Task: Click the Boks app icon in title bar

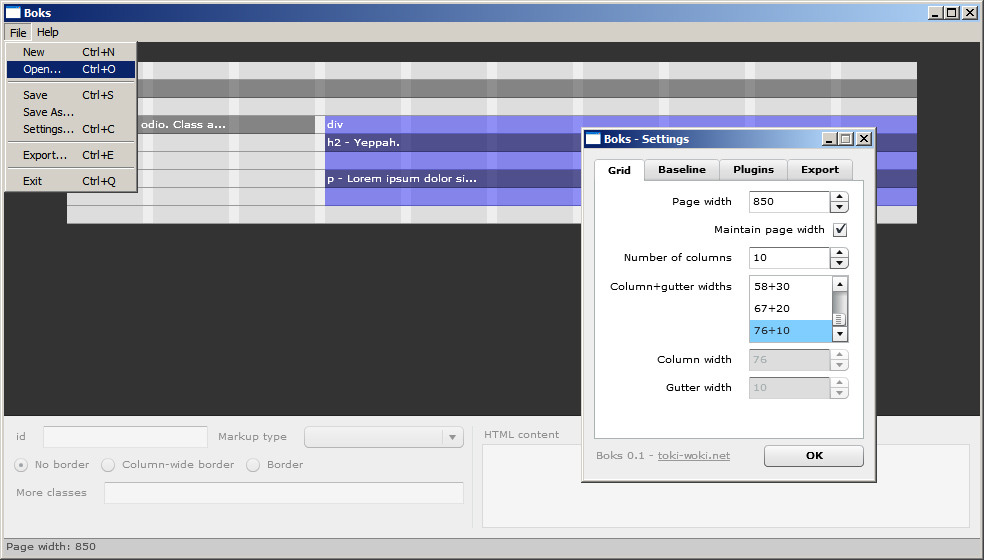Action: (x=13, y=13)
